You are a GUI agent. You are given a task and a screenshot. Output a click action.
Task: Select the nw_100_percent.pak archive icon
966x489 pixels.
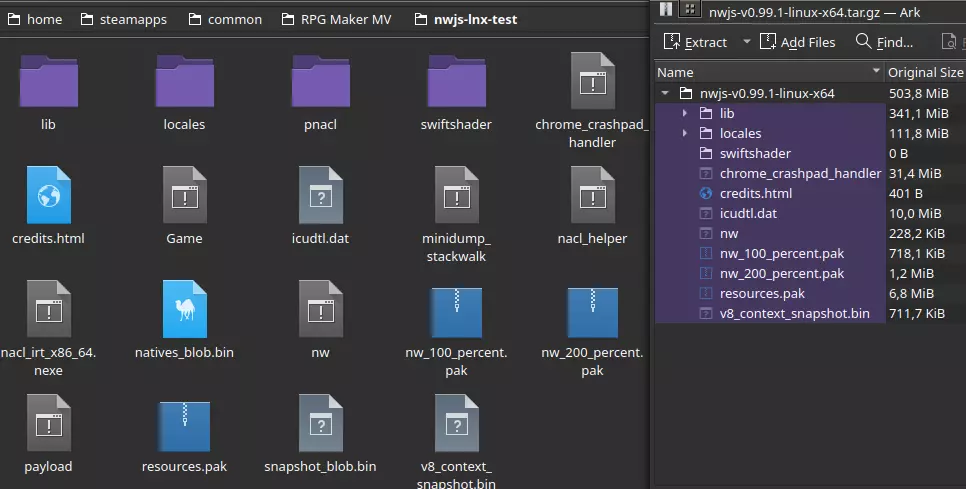coord(457,312)
